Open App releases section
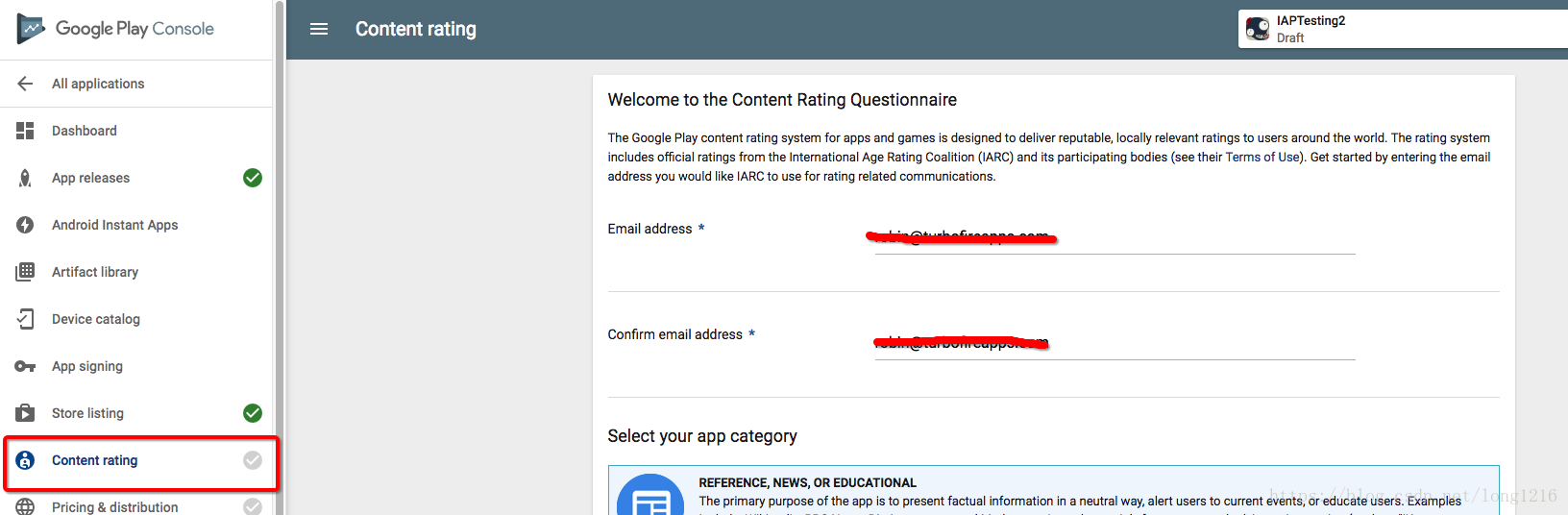This screenshot has width=1568, height=515. coord(90,178)
